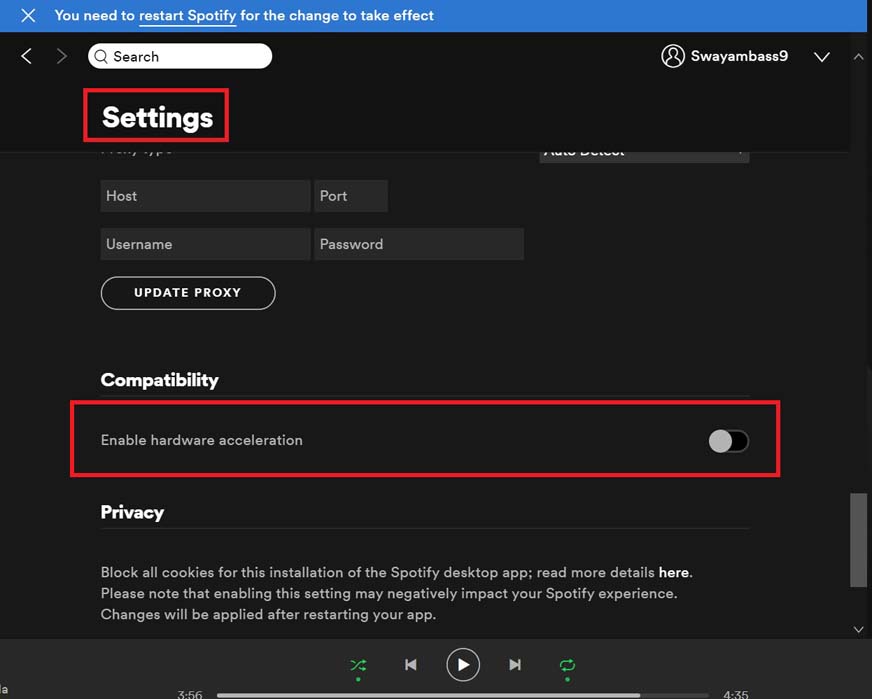Open the Swayambass9 account name
This screenshot has height=699, width=872.
(x=739, y=56)
